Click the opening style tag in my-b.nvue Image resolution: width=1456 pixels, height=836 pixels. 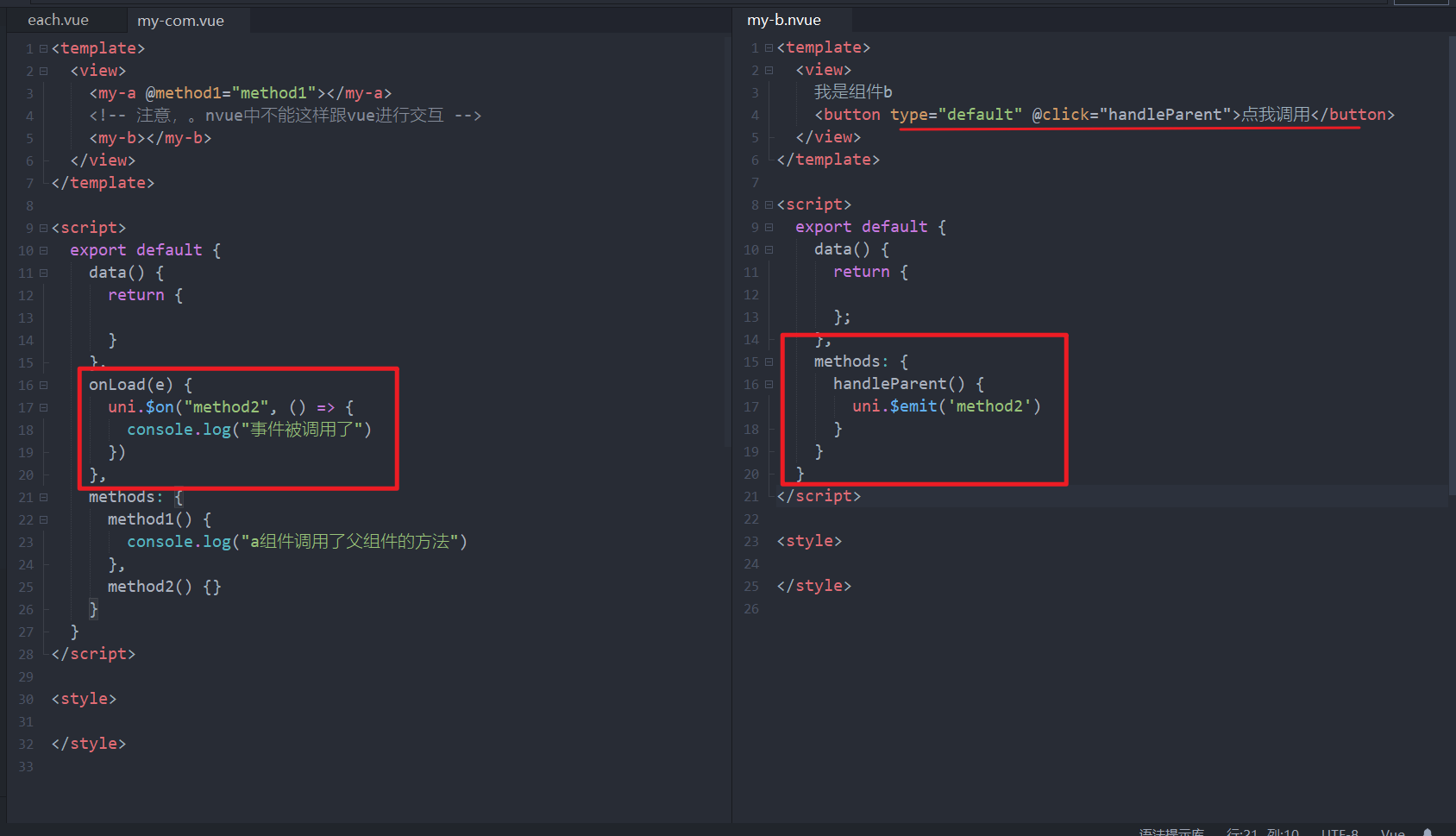coord(809,541)
